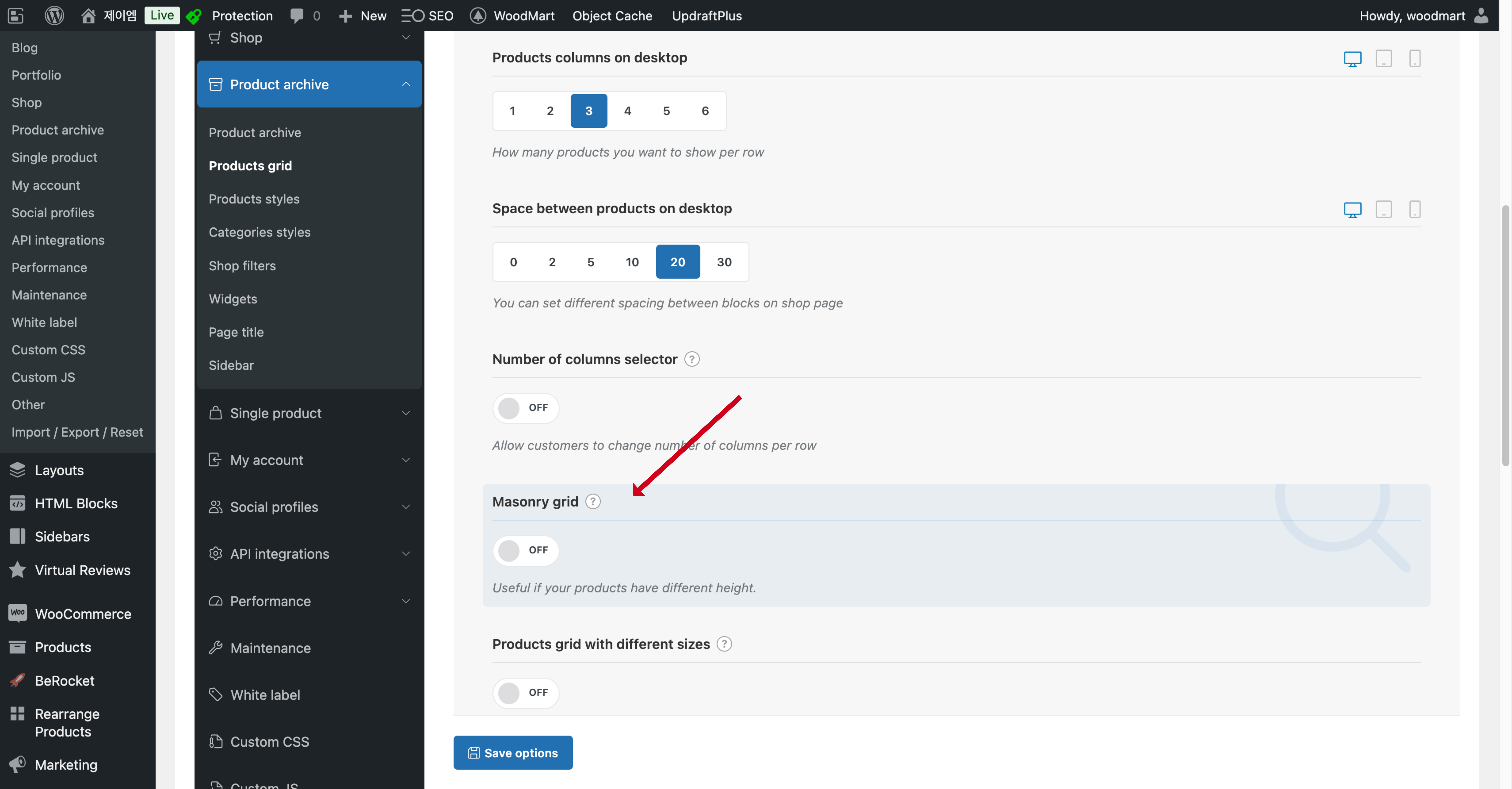Viewport: 1512px width, 789px height.
Task: Open Custom JS link in WordPress sidebar
Action: [43, 377]
